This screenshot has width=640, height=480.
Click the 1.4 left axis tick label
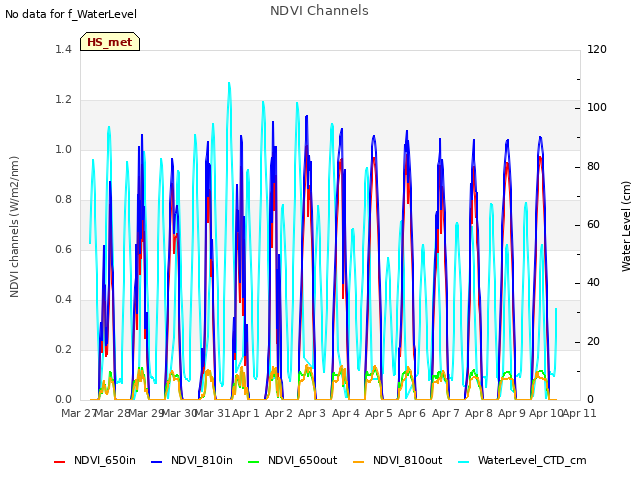(63, 49)
